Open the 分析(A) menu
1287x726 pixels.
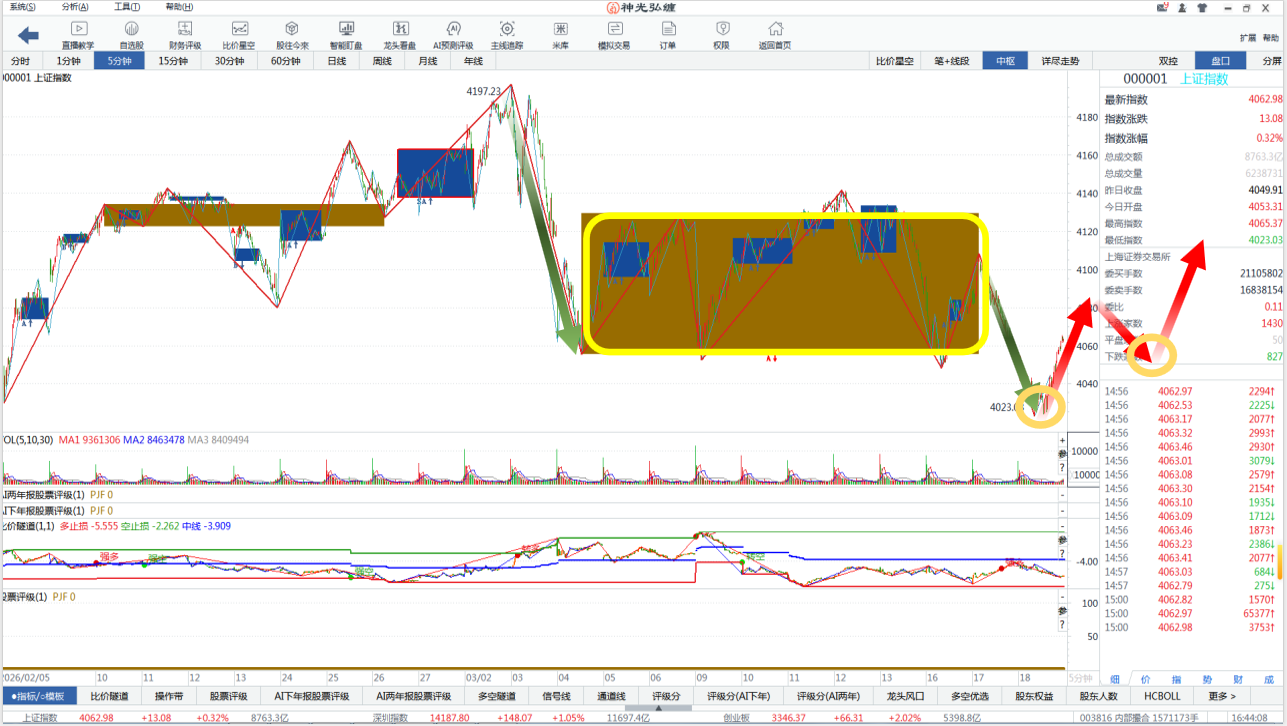75,6
